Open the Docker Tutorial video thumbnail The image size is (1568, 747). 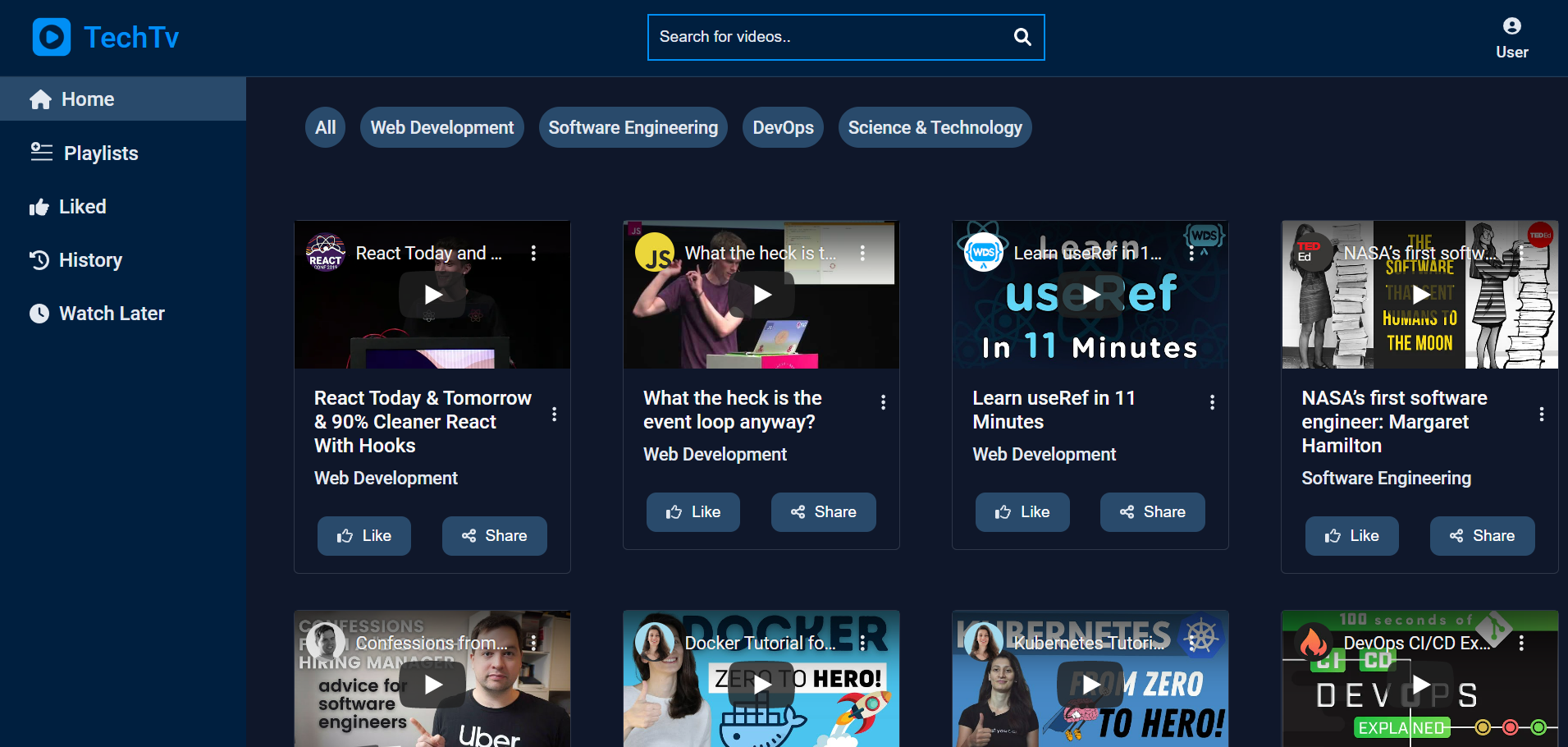pyautogui.click(x=761, y=679)
